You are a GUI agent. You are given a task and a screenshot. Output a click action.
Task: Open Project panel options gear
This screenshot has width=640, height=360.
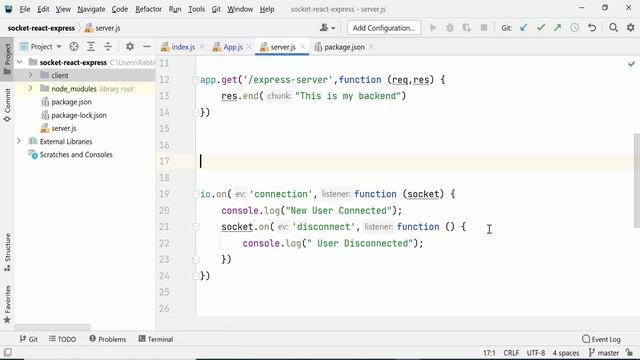tap(130, 47)
